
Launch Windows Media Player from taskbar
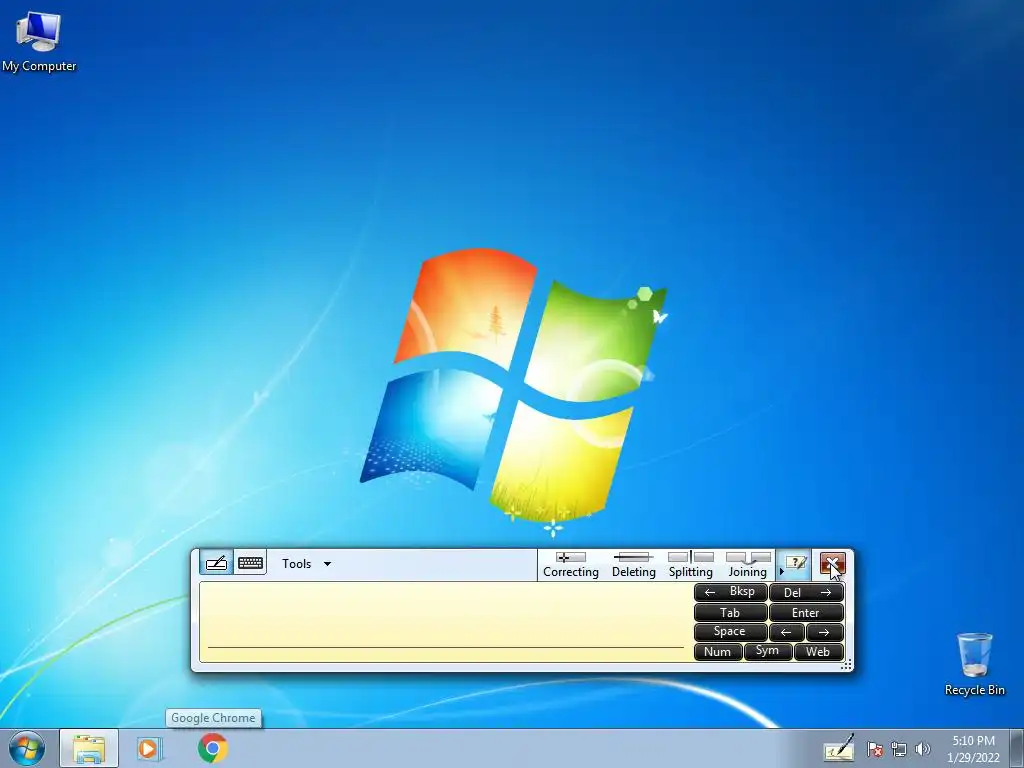pos(150,748)
